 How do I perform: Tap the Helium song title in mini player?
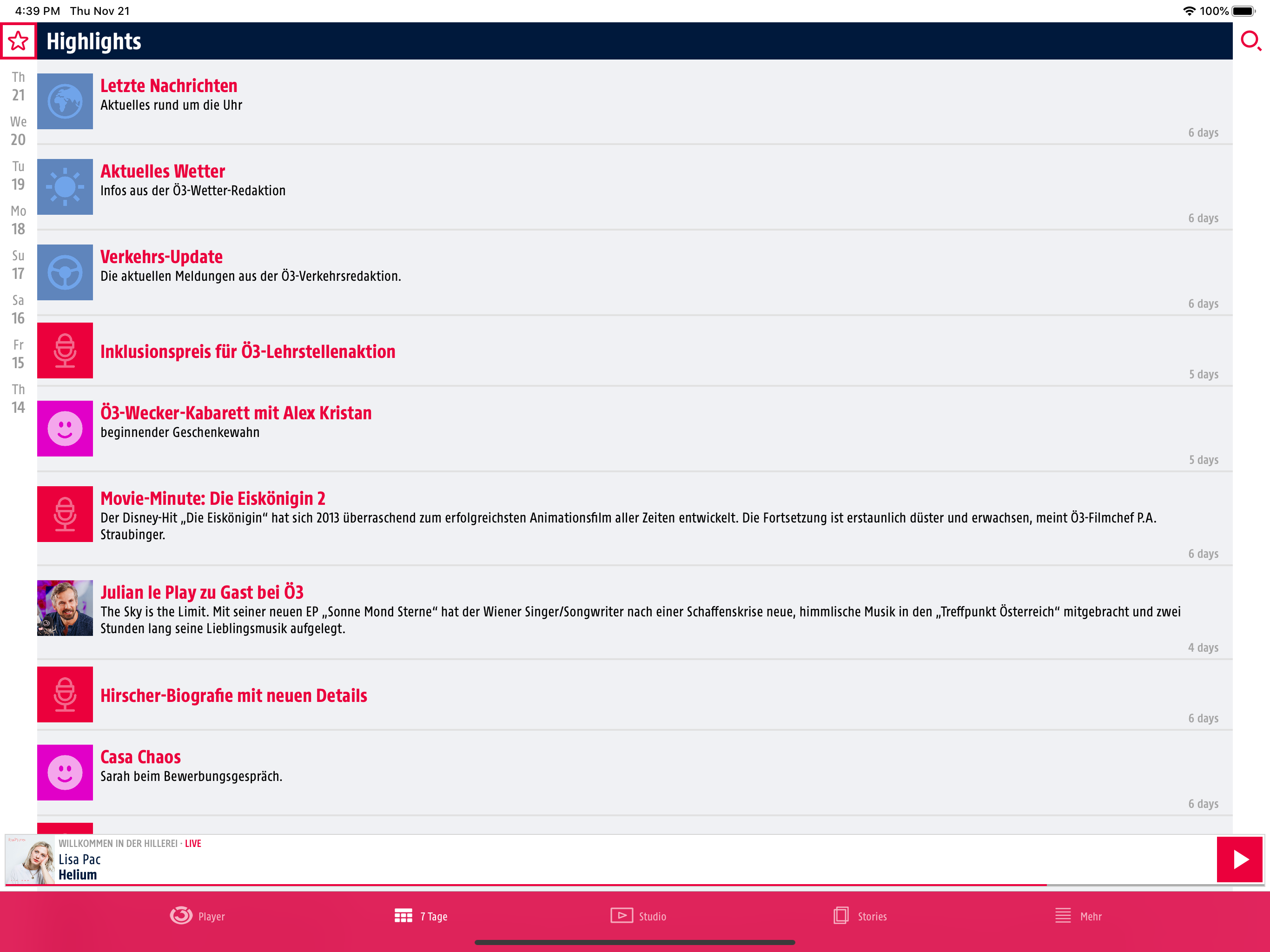78,874
